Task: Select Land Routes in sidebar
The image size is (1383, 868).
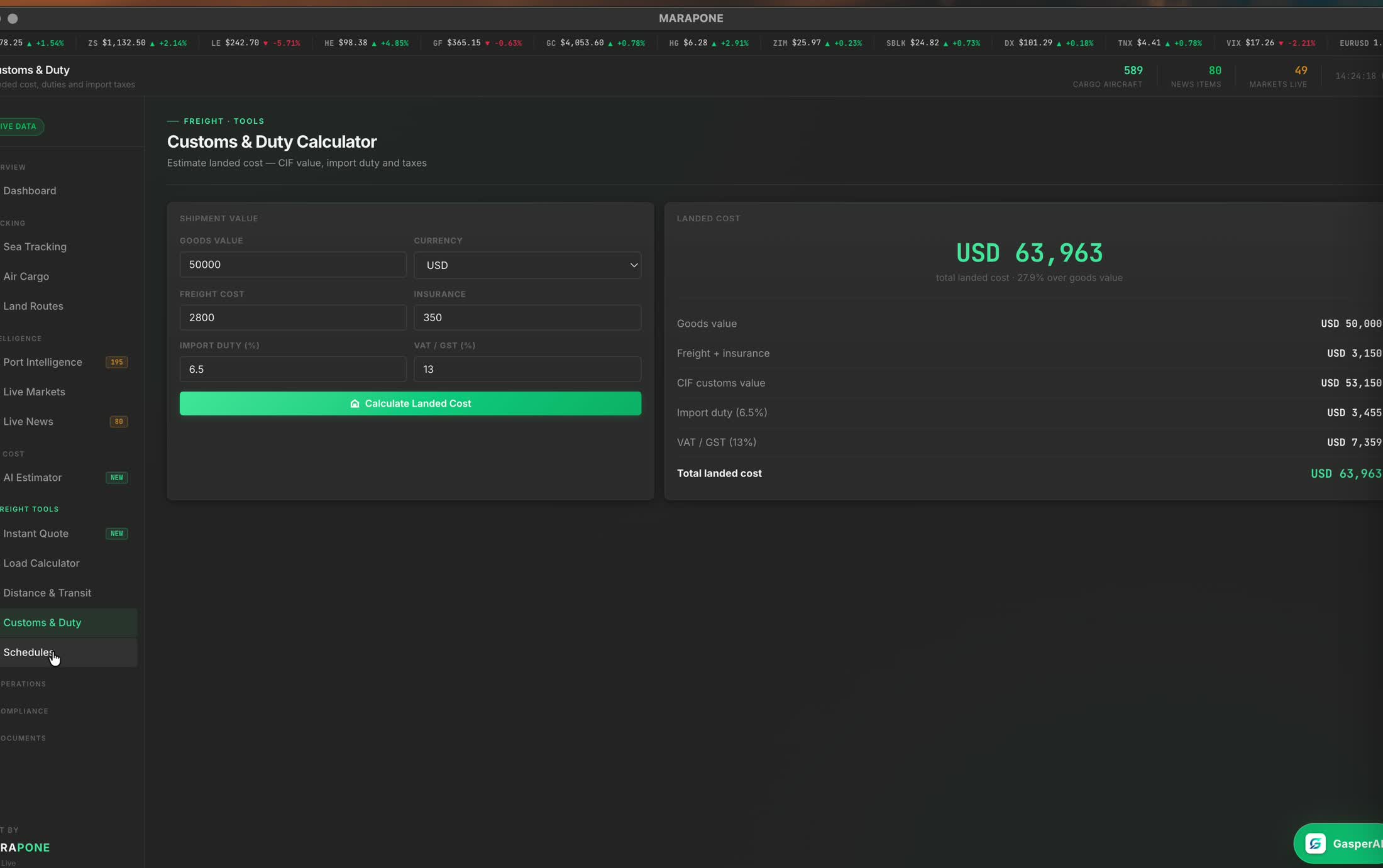Action: pos(33,306)
